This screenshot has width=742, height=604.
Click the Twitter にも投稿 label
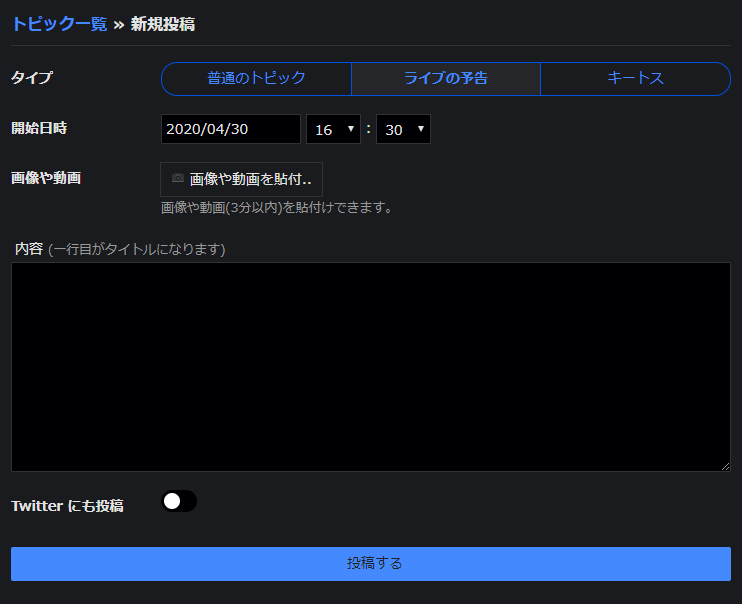(67, 506)
